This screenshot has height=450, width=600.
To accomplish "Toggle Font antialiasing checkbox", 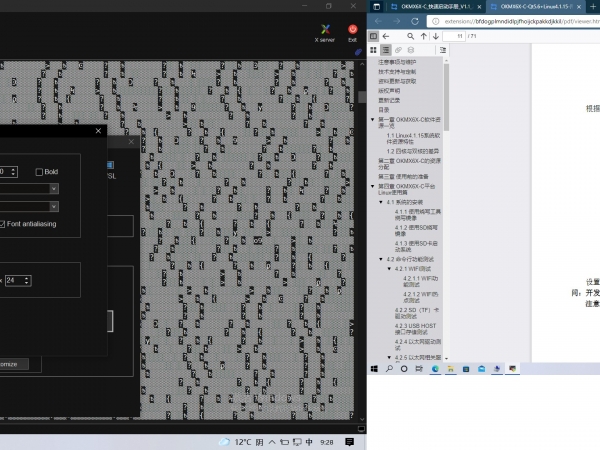I will [3, 224].
